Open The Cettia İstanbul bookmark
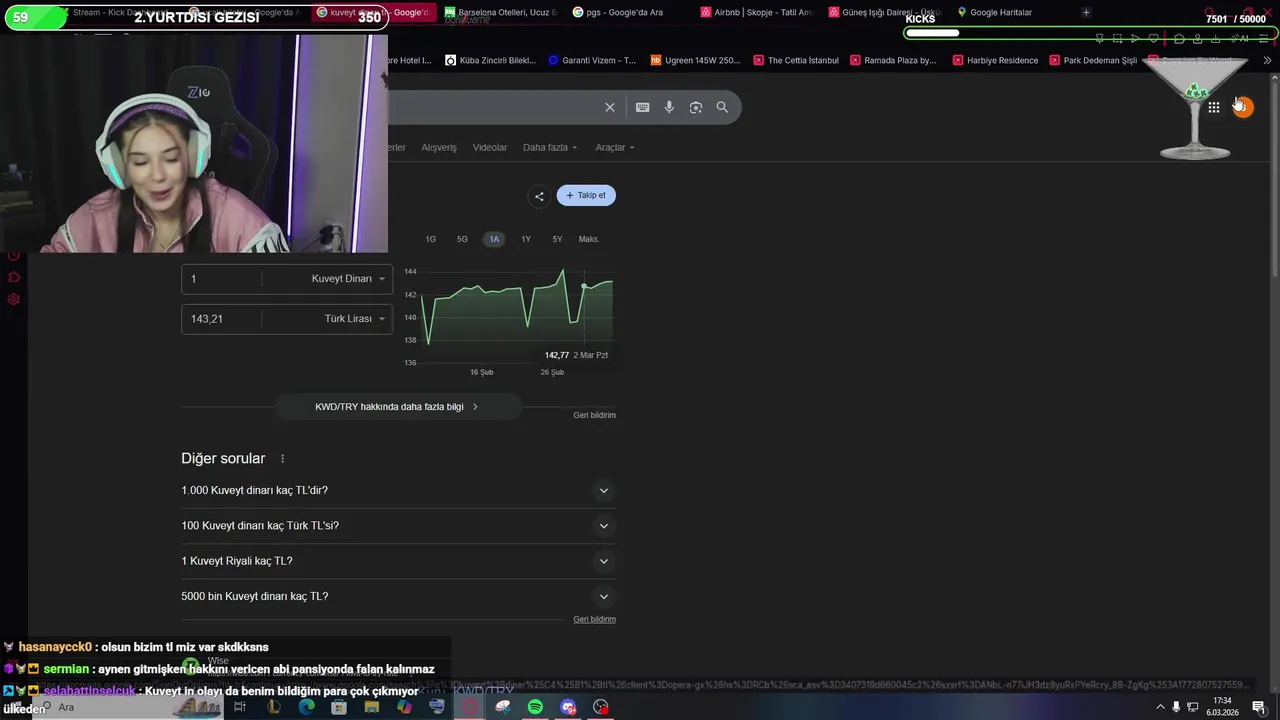This screenshot has width=1280, height=720. (796, 60)
